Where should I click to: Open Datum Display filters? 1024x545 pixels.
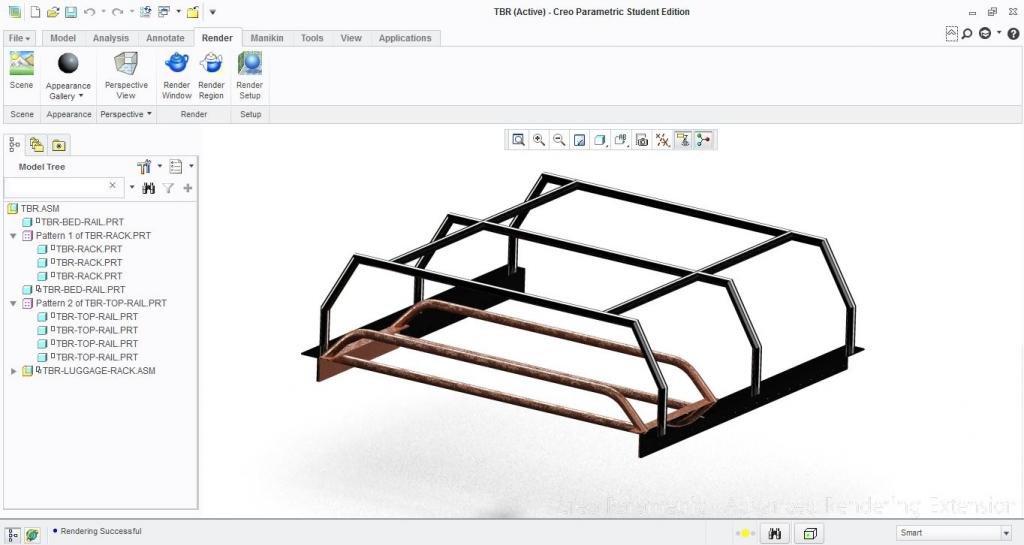click(663, 140)
